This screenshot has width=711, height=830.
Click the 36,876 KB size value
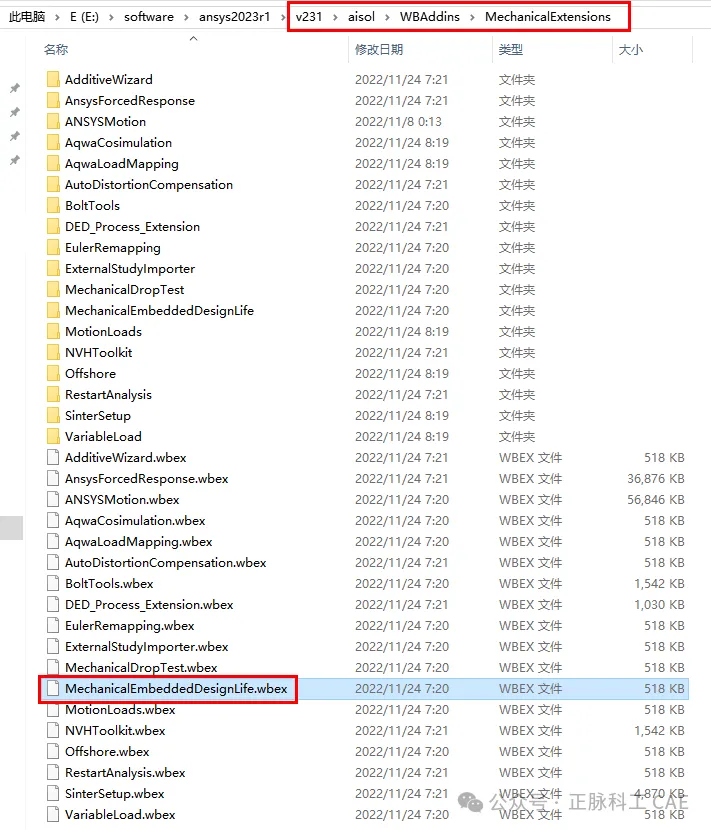click(656, 479)
